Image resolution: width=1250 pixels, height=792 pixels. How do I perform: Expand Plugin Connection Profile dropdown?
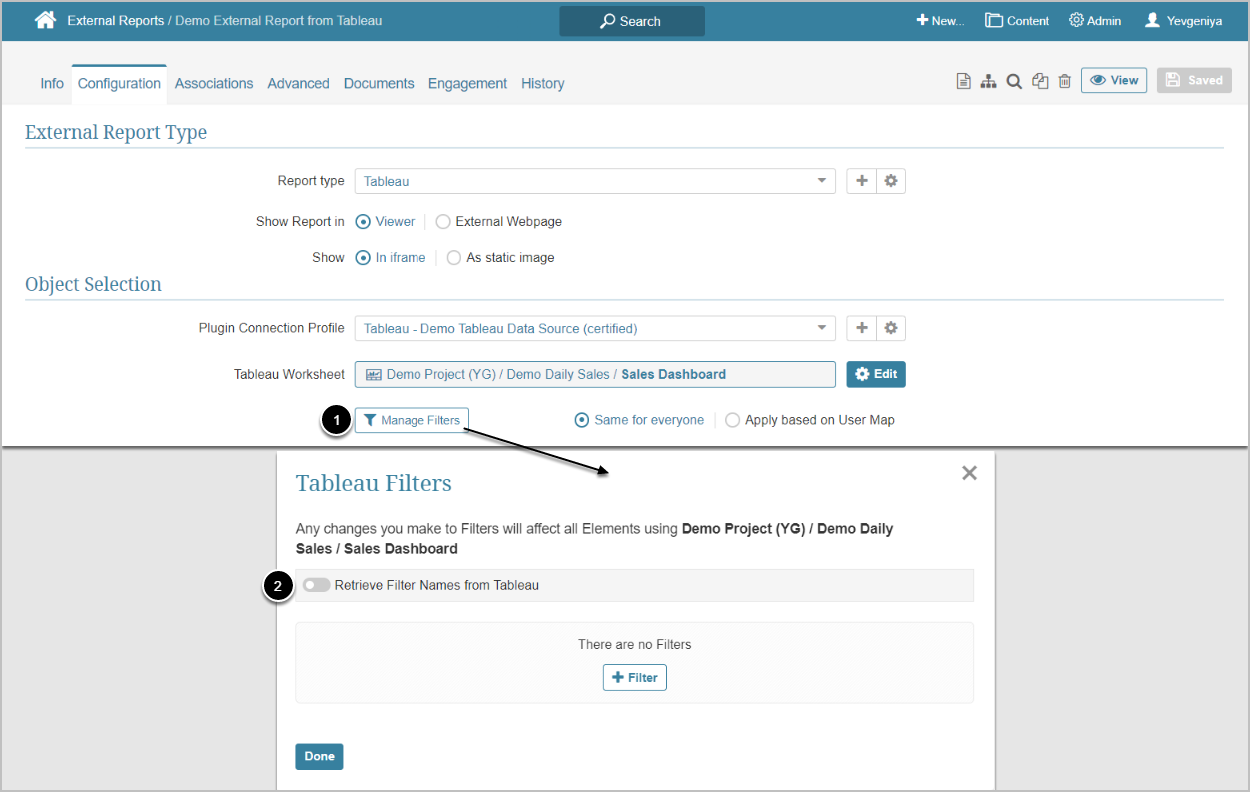click(x=595, y=328)
